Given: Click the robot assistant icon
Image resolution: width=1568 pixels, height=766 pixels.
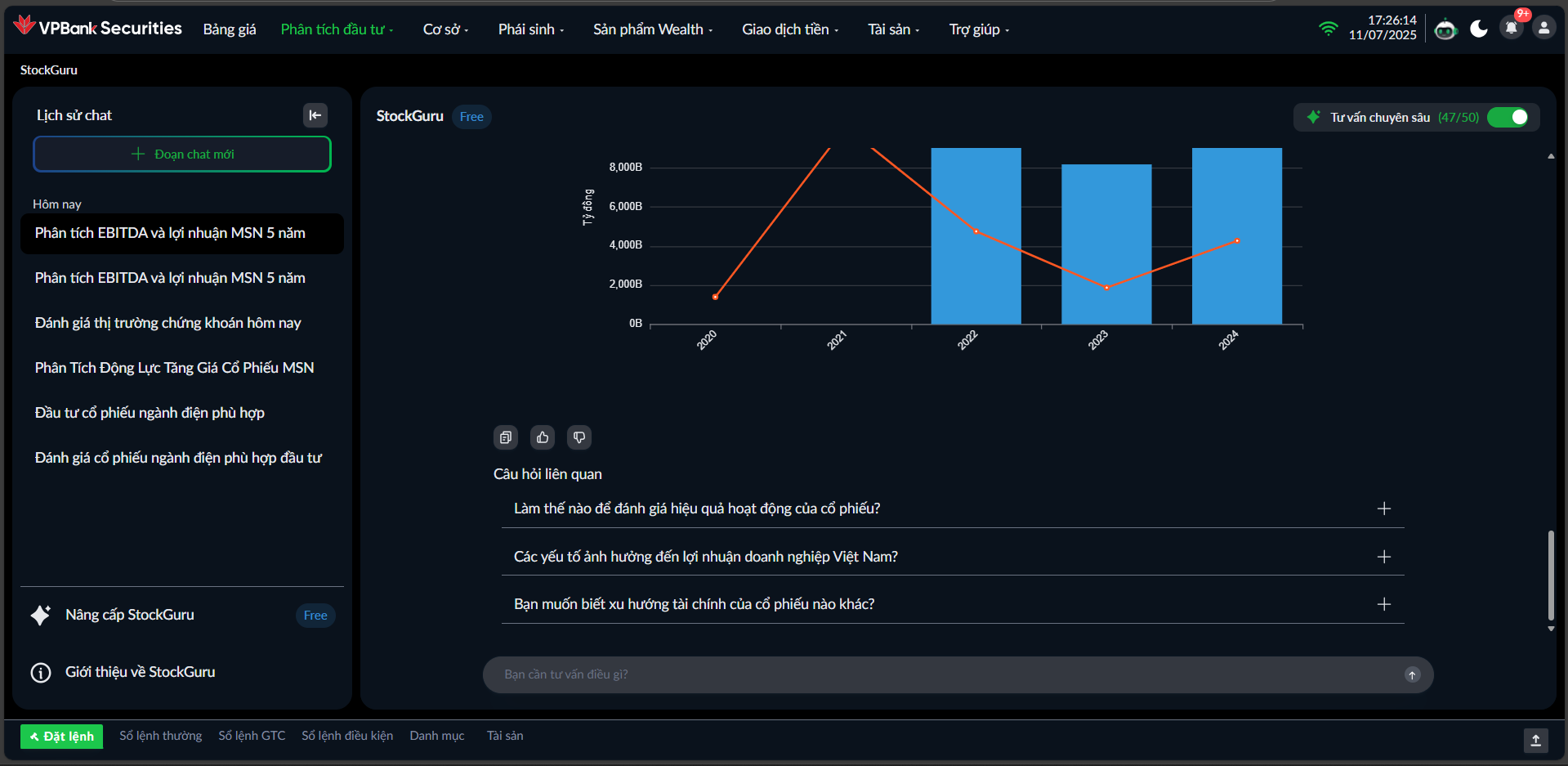Looking at the screenshot, I should click(1445, 29).
